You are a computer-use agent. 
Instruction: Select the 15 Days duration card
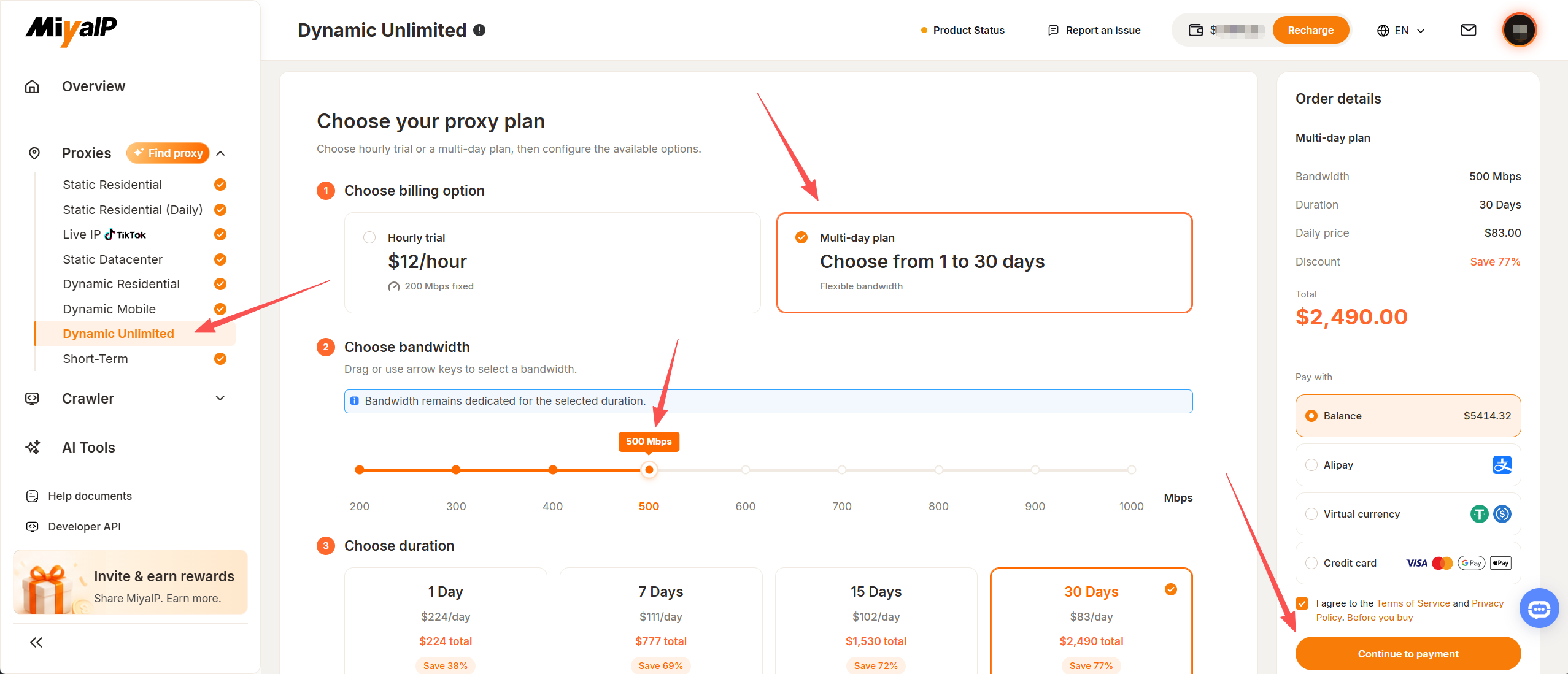click(876, 621)
